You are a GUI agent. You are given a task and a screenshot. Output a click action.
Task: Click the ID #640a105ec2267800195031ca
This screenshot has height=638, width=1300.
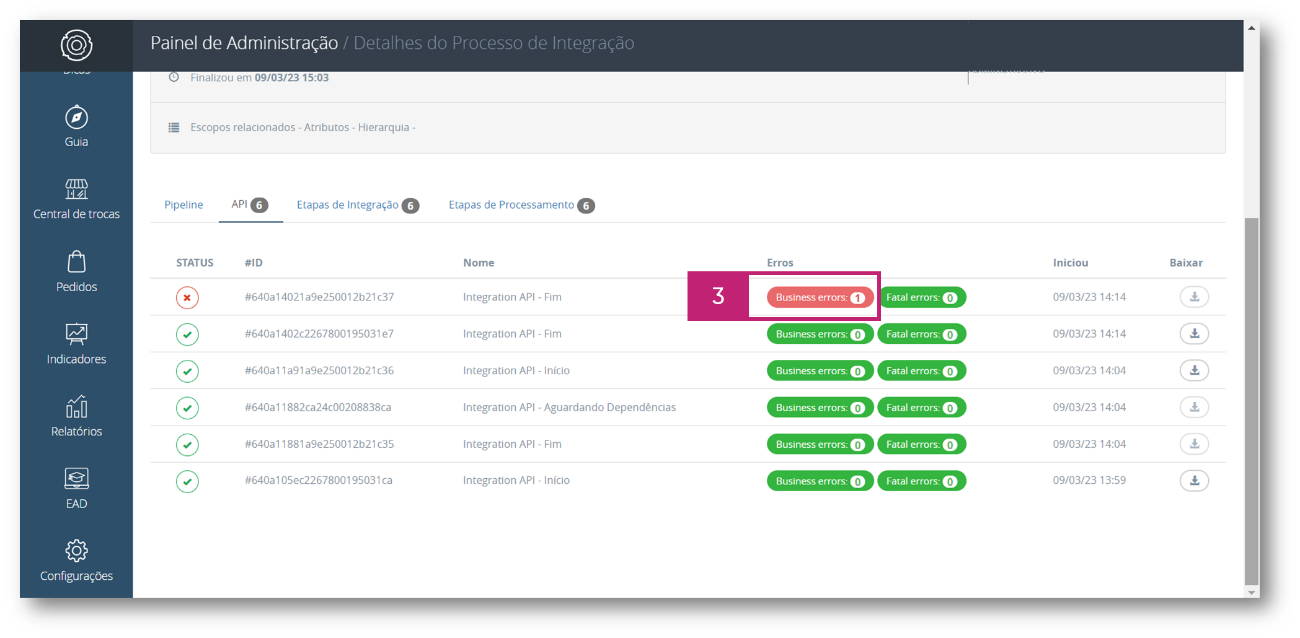coord(319,481)
